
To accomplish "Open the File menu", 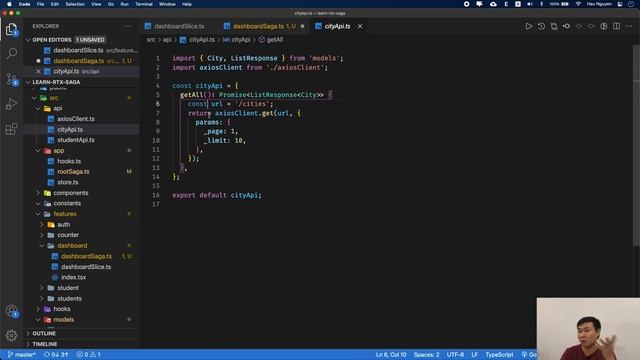I will tap(40, 4).
